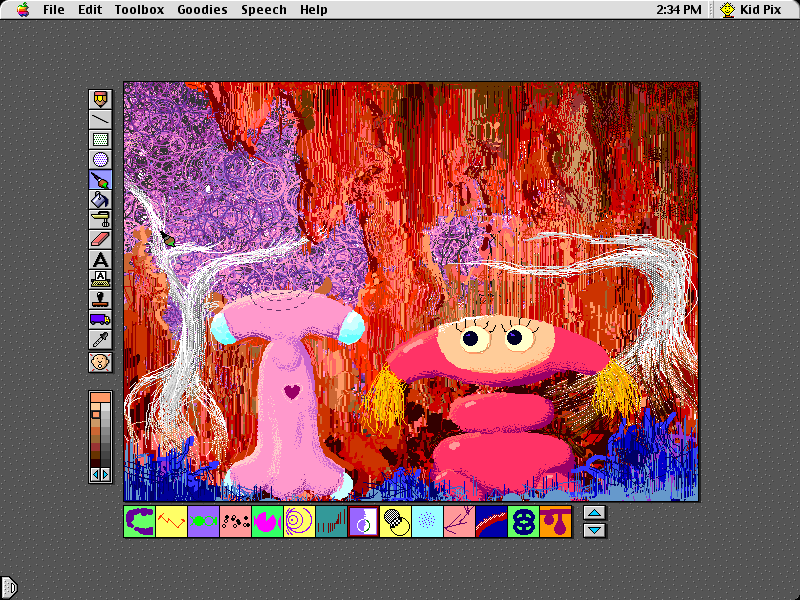The image size is (800, 600).
Task: Show the next row of brush options
Action: [594, 529]
